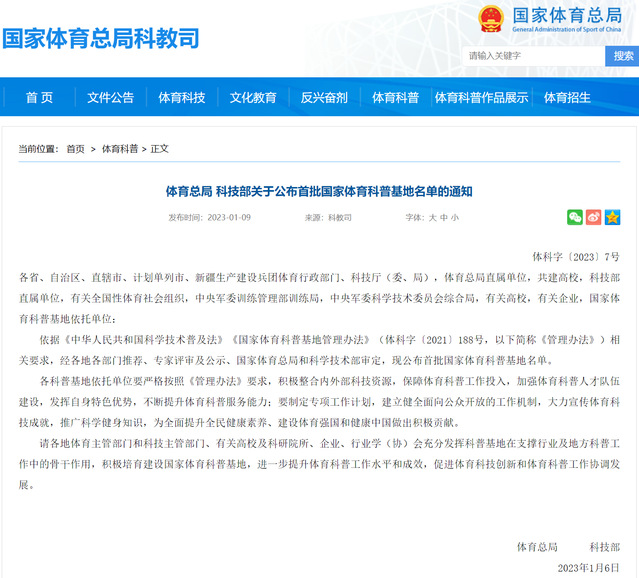This screenshot has height=578, width=639.
Task: Click the 国家体育总局科教司 site title
Action: [x=101, y=38]
